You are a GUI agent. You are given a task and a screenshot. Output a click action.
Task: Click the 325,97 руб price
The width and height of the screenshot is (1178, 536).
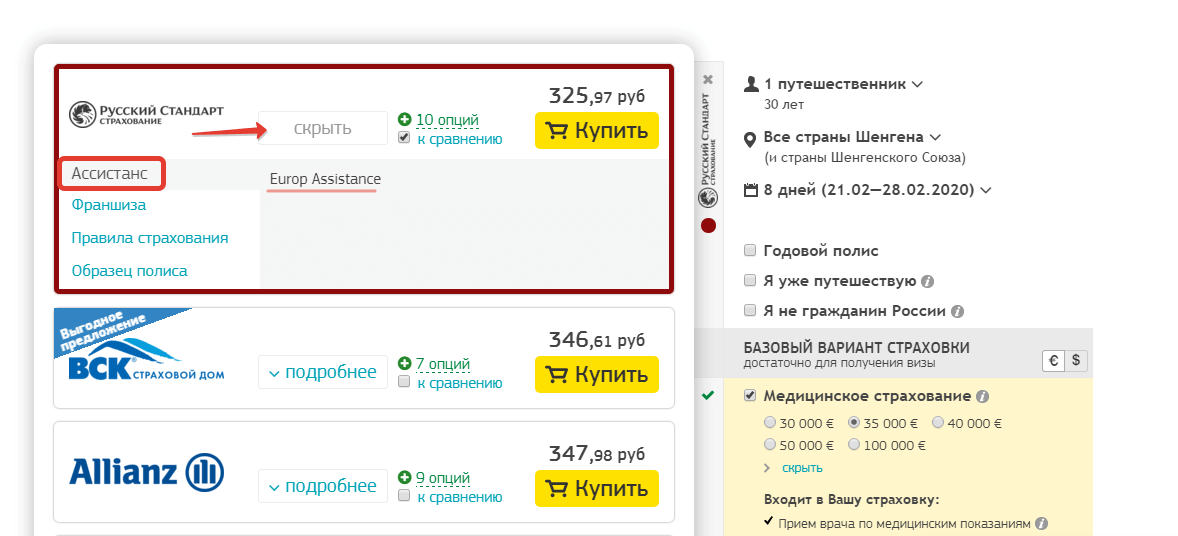pyautogui.click(x=597, y=96)
